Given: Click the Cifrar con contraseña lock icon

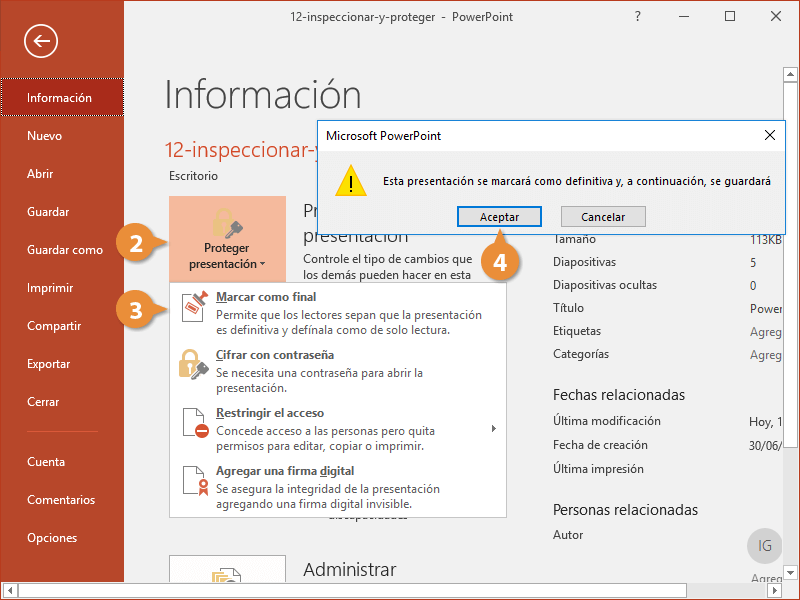Looking at the screenshot, I should pyautogui.click(x=193, y=365).
